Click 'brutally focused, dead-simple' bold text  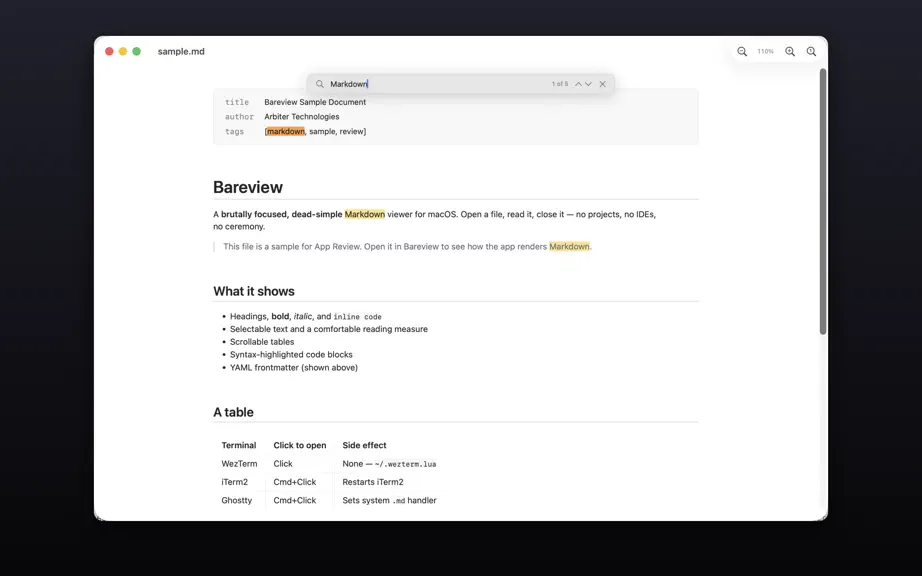(x=282, y=215)
